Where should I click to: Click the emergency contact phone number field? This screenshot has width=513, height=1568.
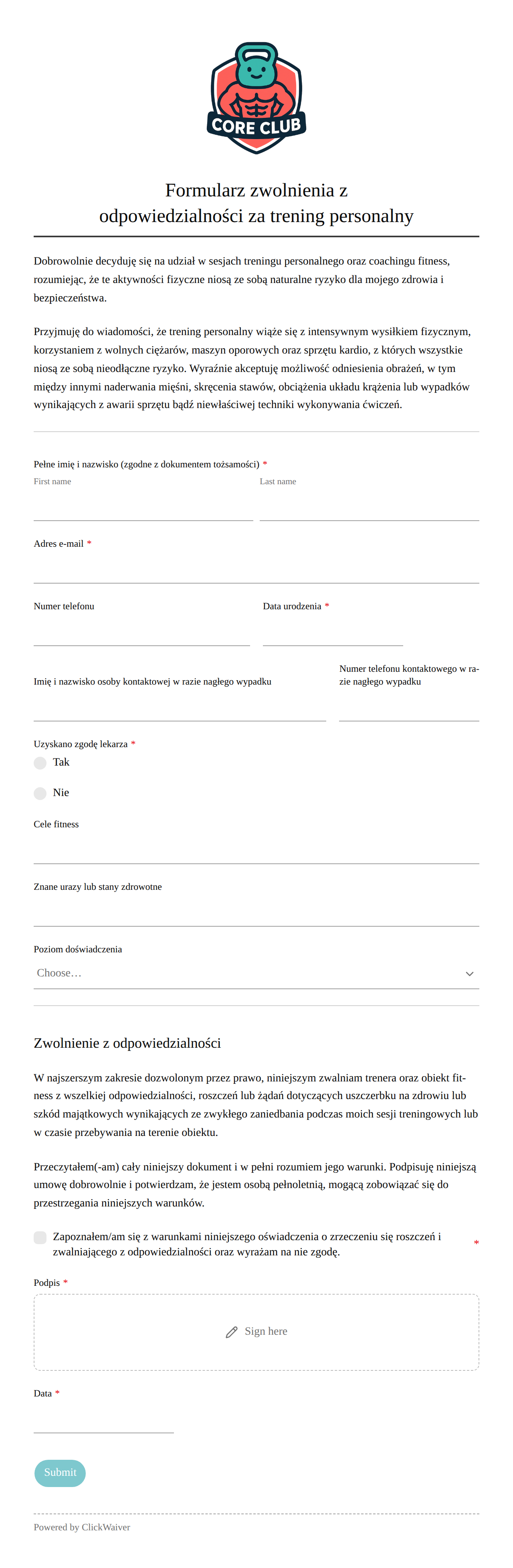409,707
